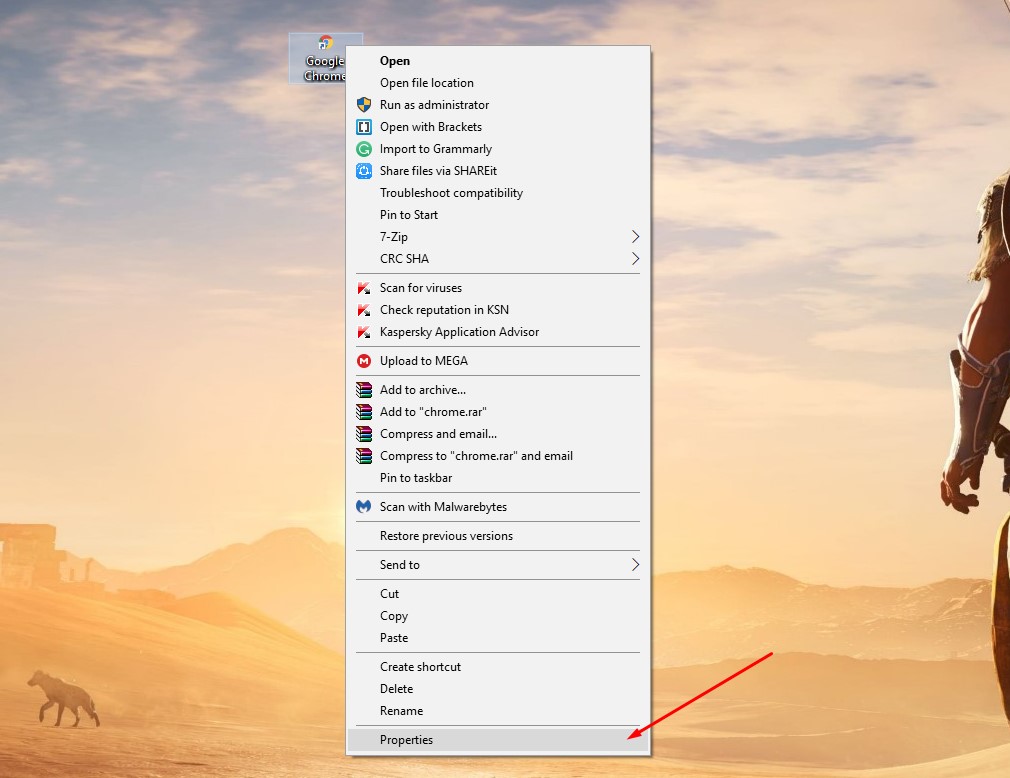Compress to chrome.rar and email it
This screenshot has height=778, width=1010.
(476, 455)
